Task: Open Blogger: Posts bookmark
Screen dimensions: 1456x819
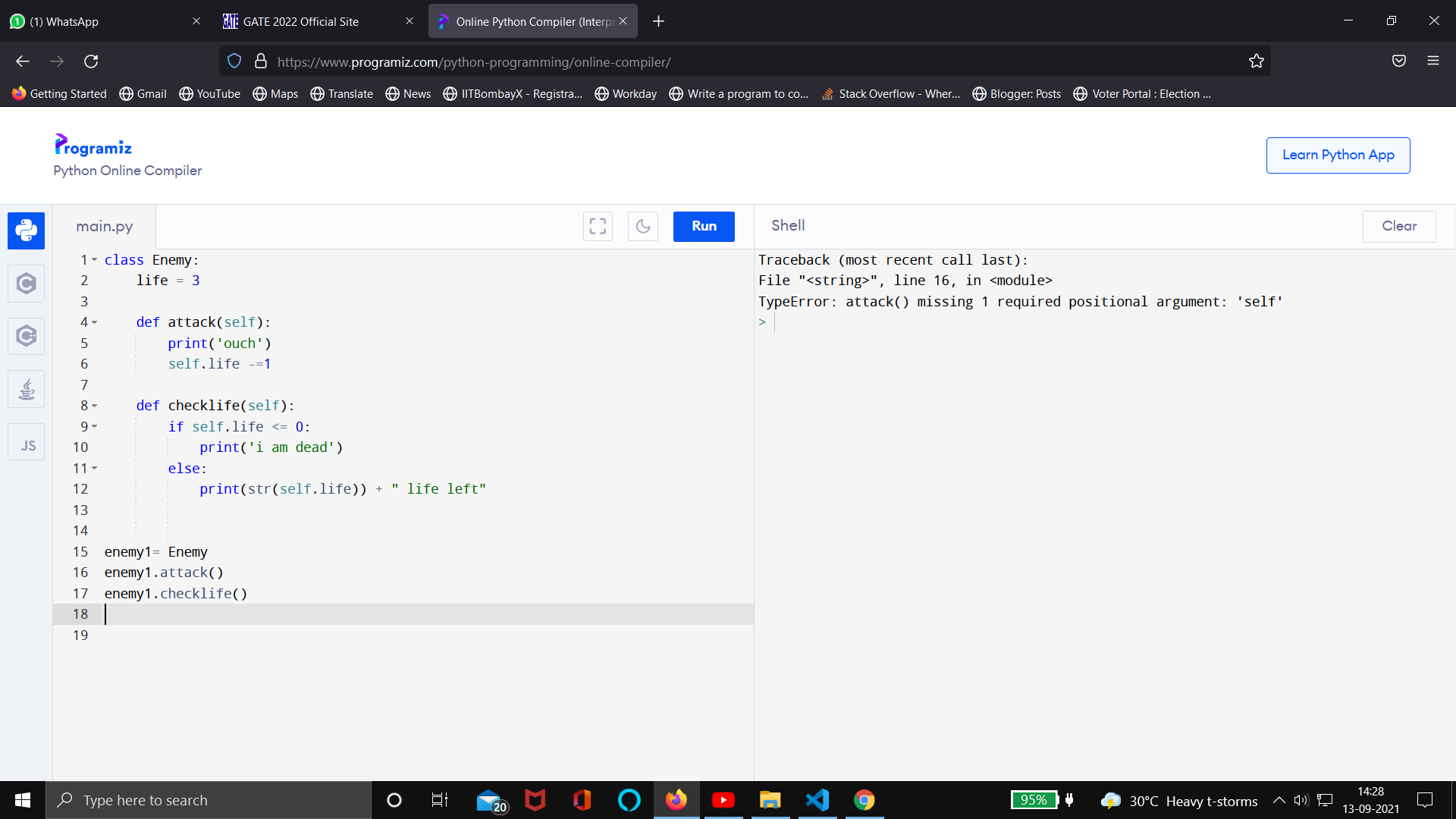Action: [x=1016, y=94]
